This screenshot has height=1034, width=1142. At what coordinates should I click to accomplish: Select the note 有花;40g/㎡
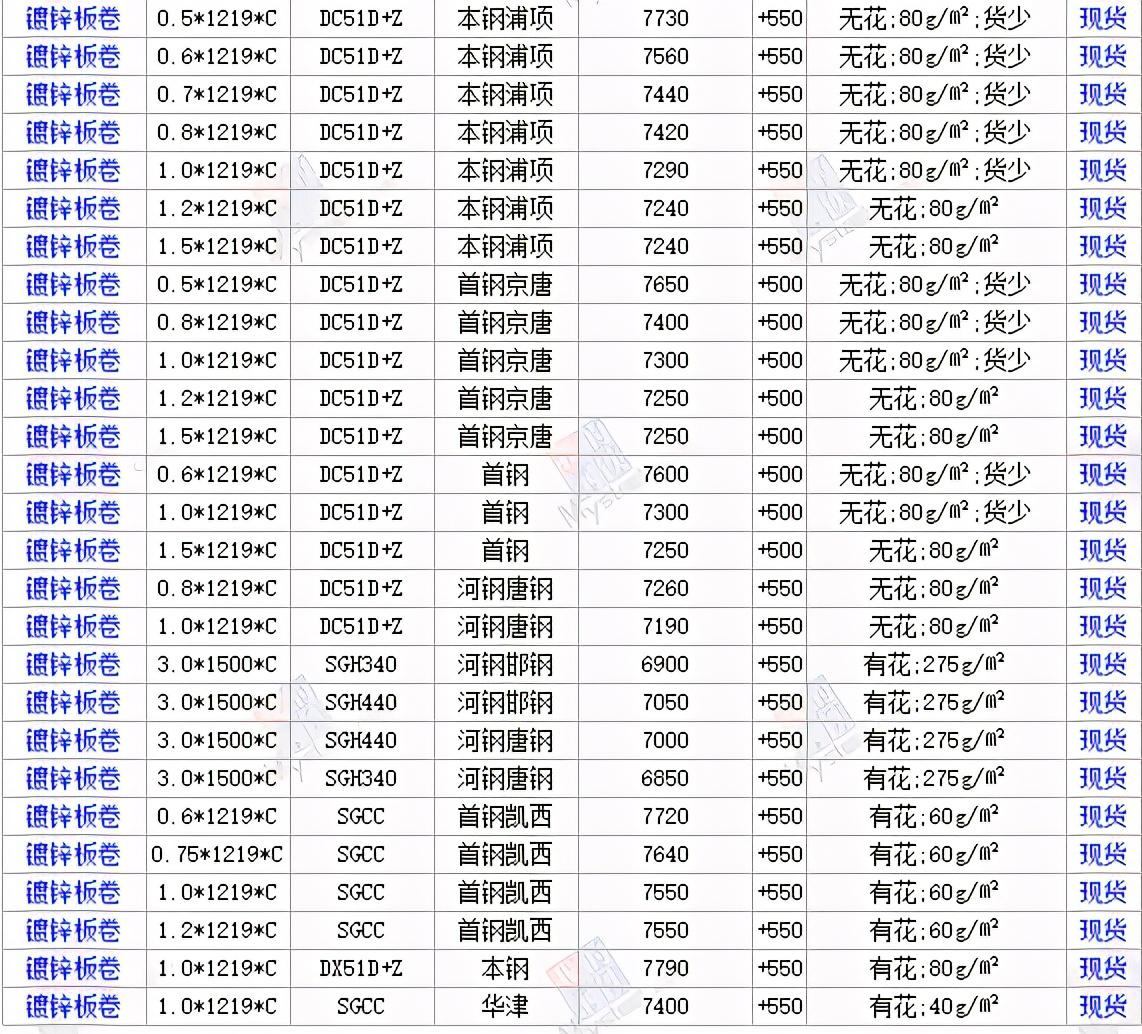tap(934, 1006)
